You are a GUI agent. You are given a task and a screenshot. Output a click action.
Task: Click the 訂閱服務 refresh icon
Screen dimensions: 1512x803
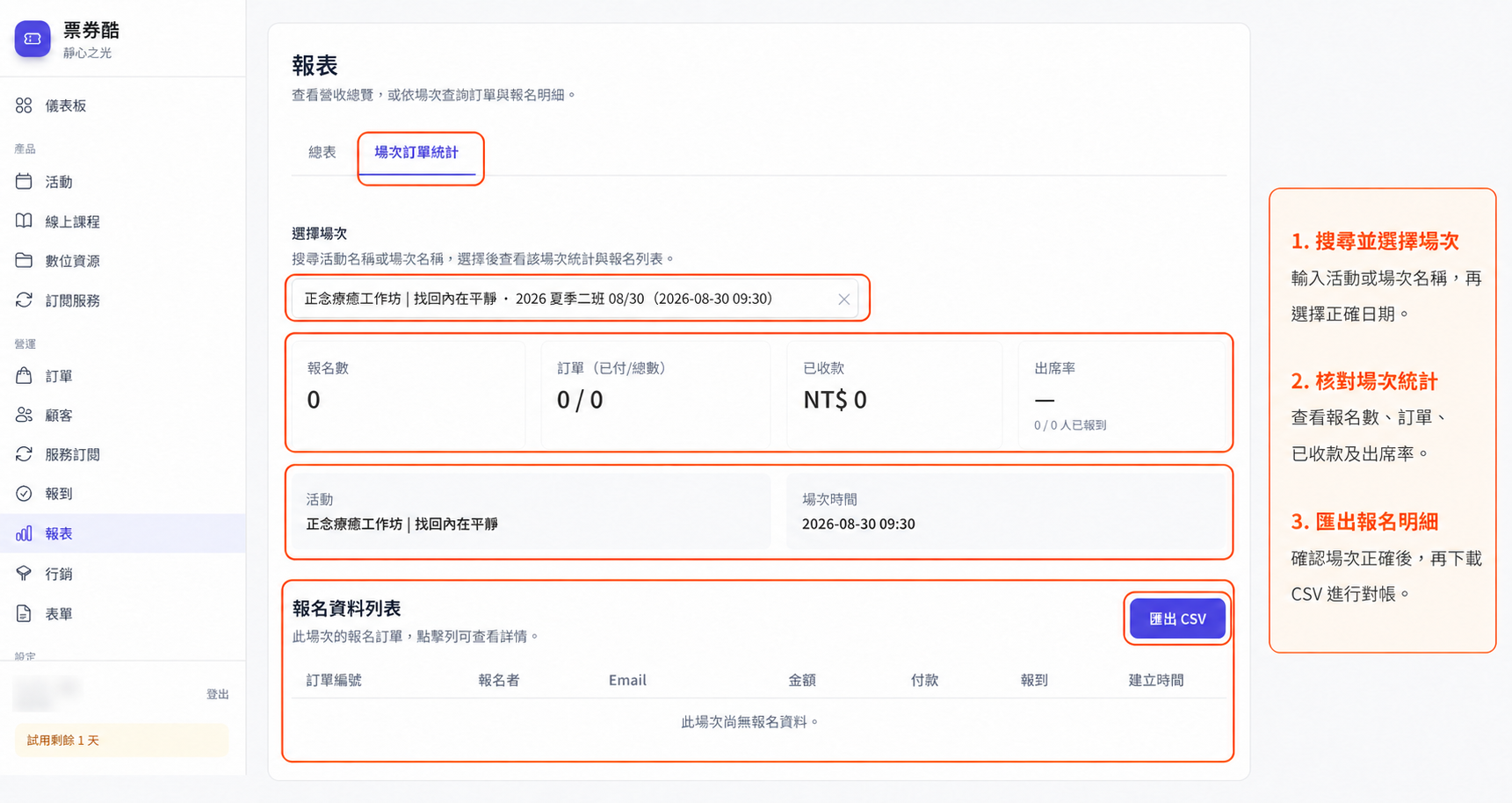[24, 300]
